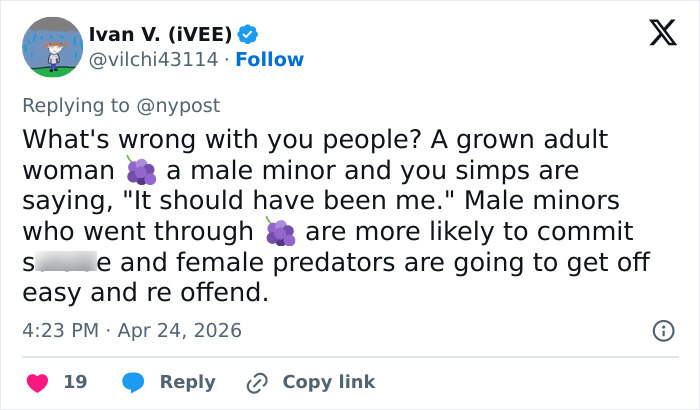Click the grape emoji after "went through"
Image resolution: width=700 pixels, height=410 pixels.
tap(281, 233)
